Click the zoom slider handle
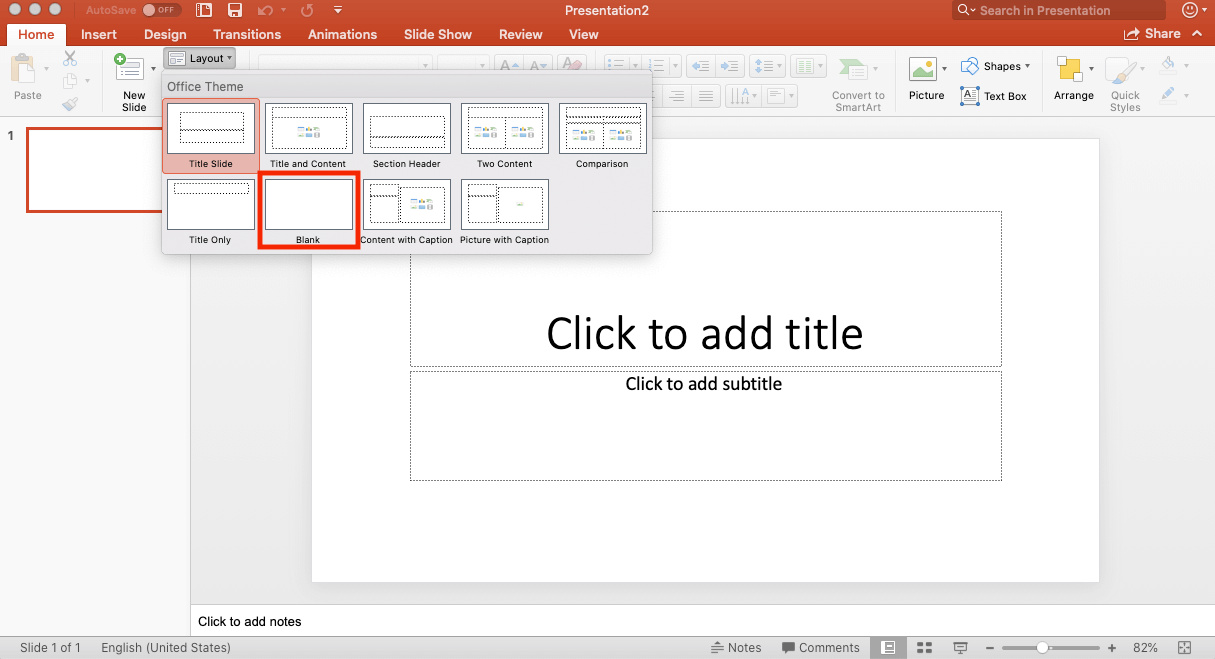The height and width of the screenshot is (659, 1215). click(1042, 648)
